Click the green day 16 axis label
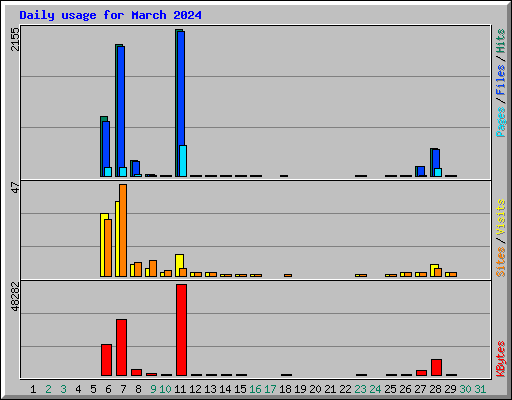The image size is (512, 400). pyautogui.click(x=255, y=389)
